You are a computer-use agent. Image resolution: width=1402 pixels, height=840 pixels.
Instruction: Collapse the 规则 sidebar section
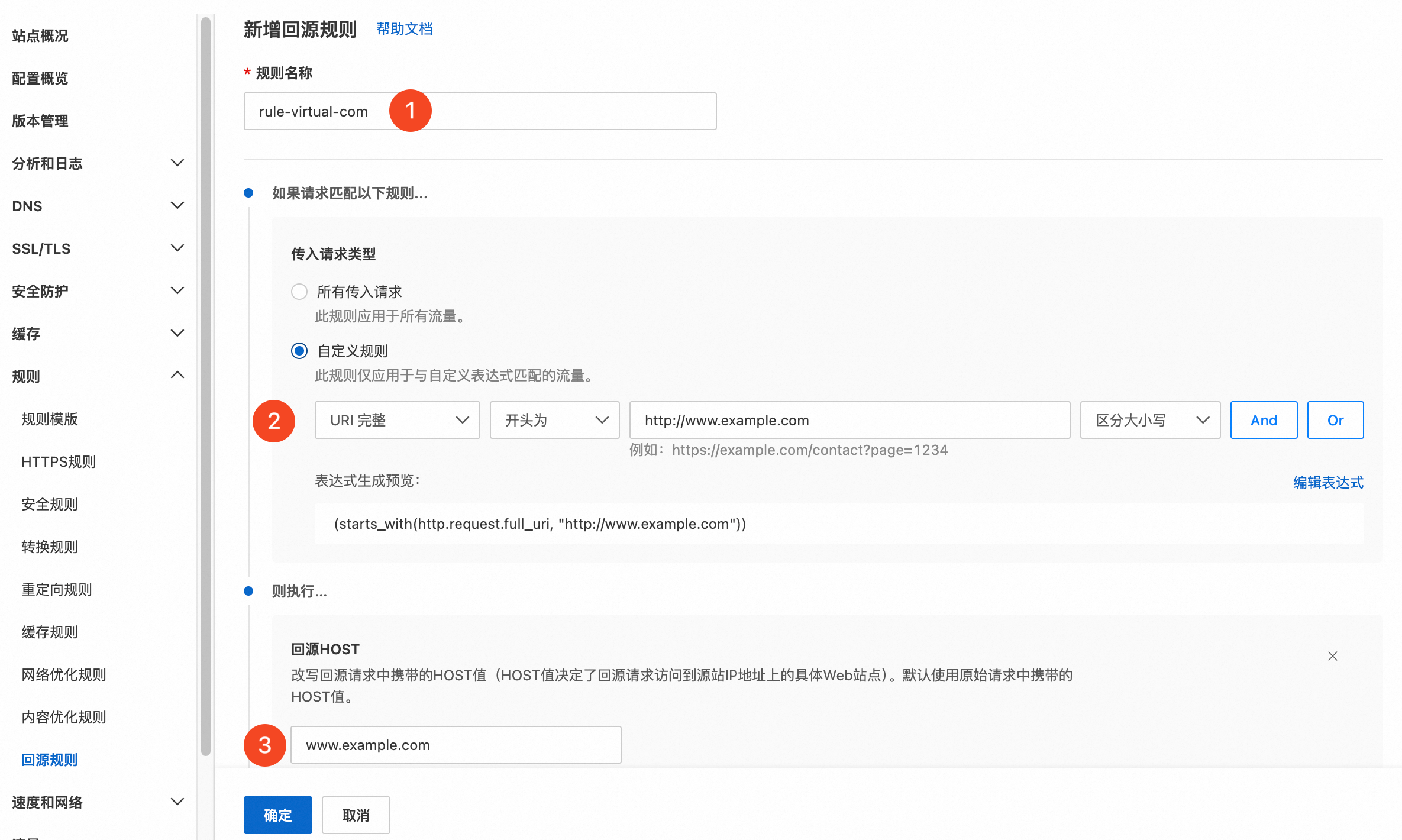click(177, 376)
